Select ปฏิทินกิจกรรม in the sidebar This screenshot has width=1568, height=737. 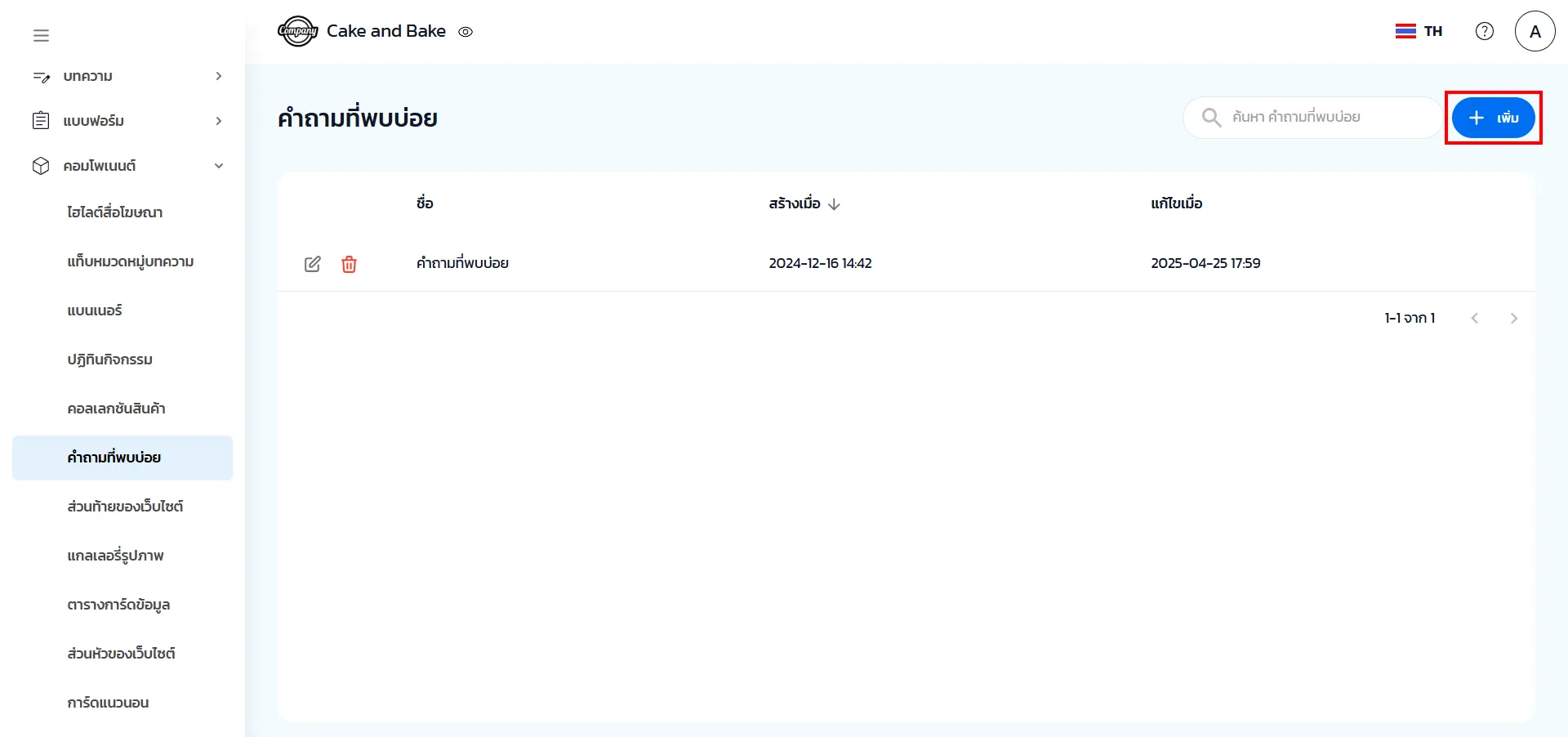(x=109, y=360)
